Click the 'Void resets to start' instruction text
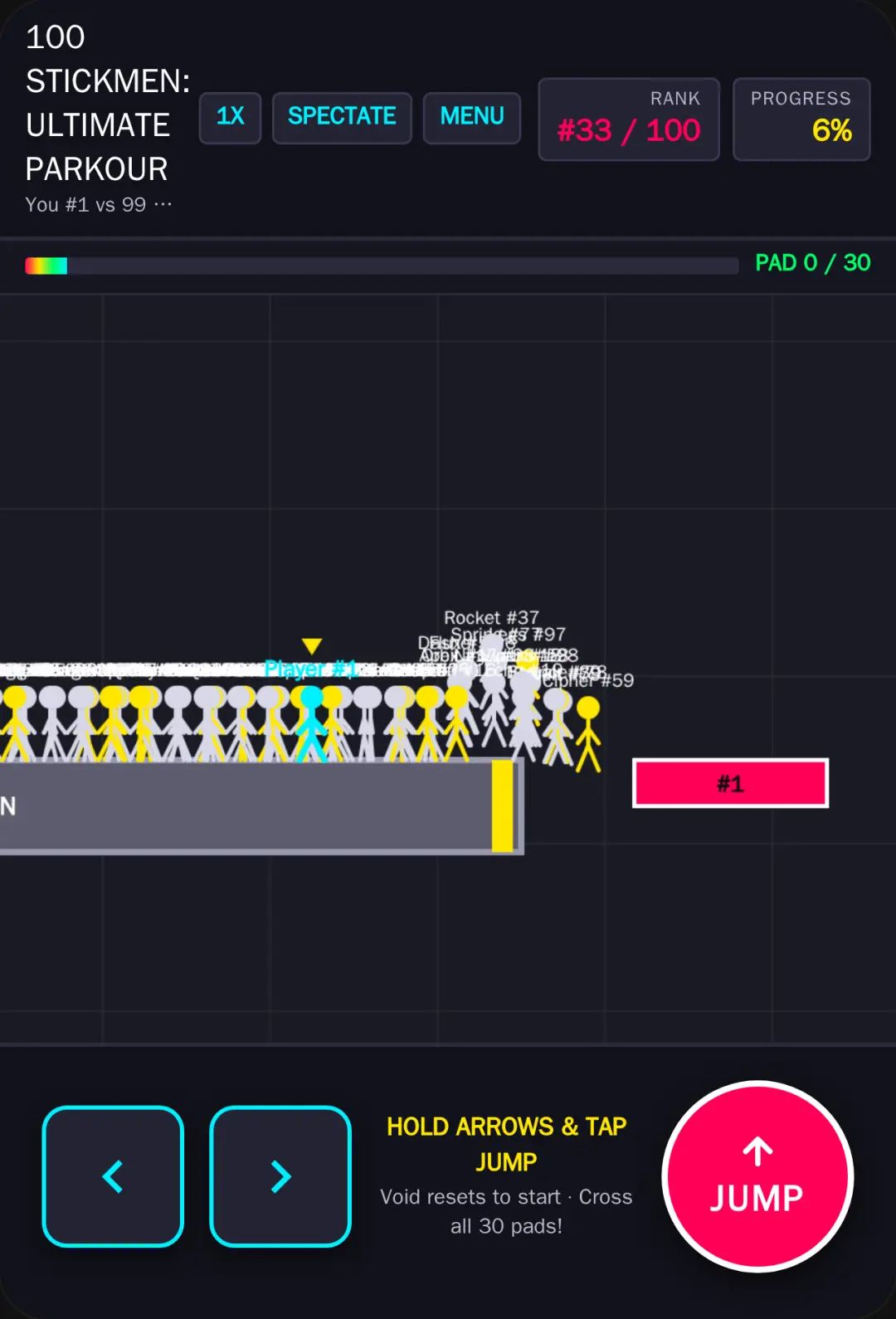 coord(470,1197)
